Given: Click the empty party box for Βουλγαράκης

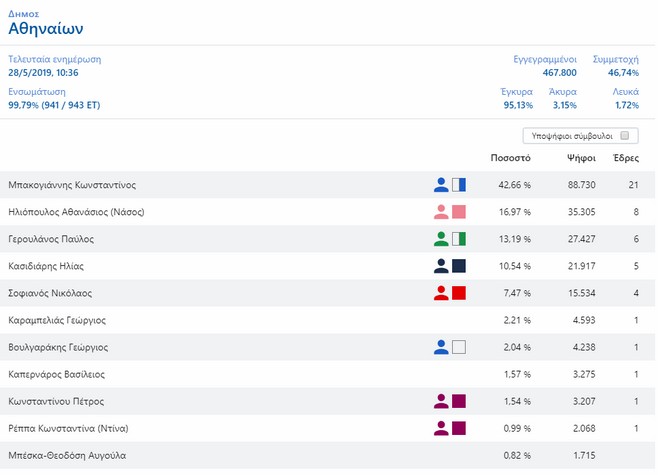Looking at the screenshot, I should pyautogui.click(x=459, y=347).
